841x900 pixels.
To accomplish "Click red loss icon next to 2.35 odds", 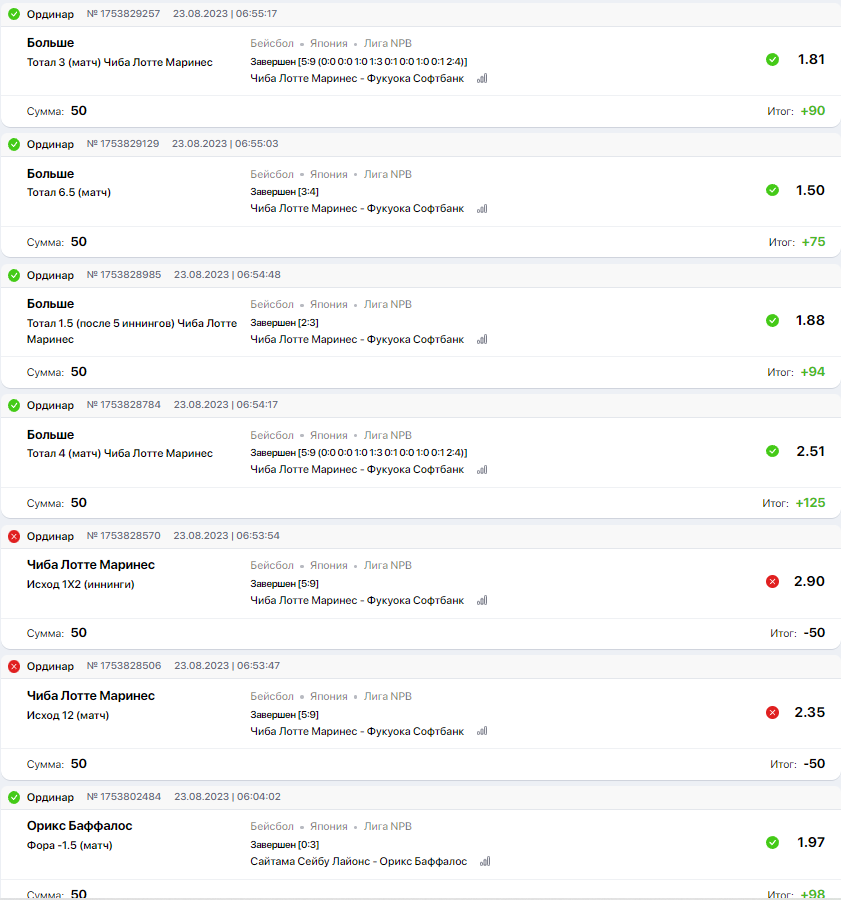I will (773, 713).
